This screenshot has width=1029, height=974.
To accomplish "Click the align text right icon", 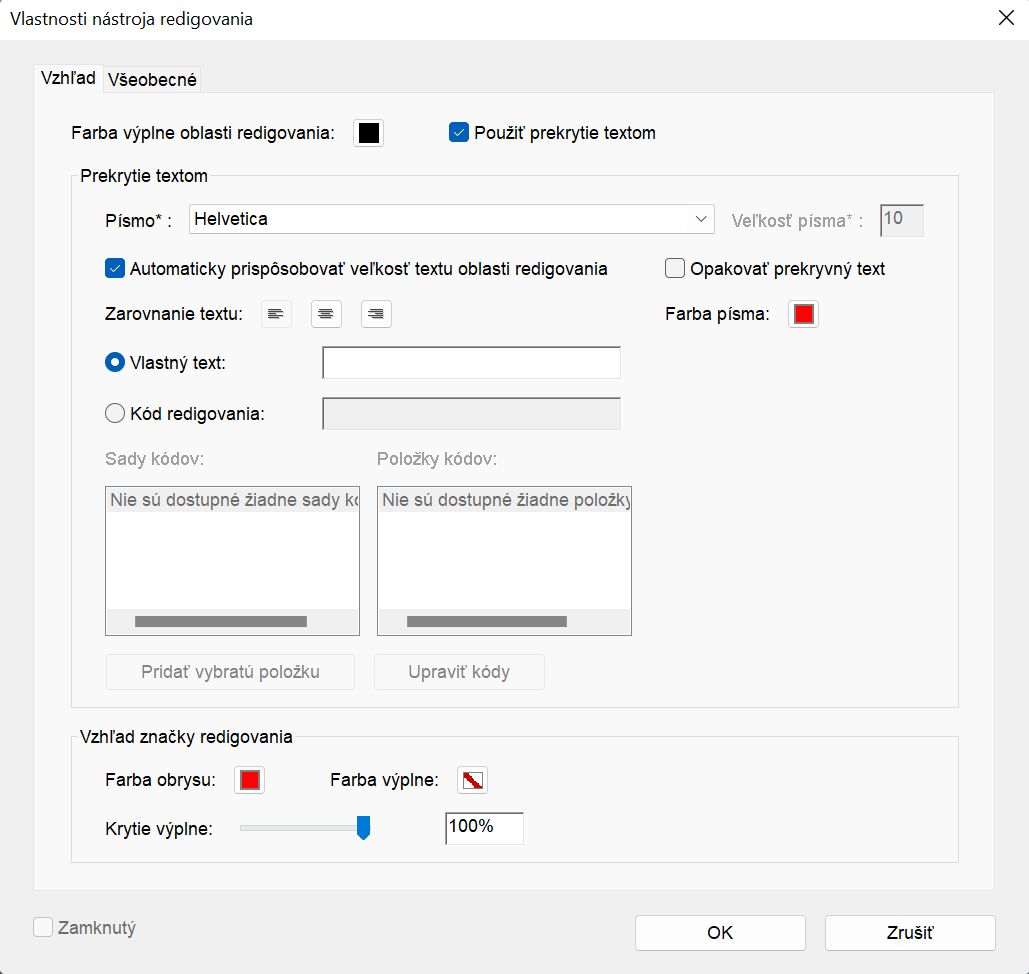I will tap(376, 315).
